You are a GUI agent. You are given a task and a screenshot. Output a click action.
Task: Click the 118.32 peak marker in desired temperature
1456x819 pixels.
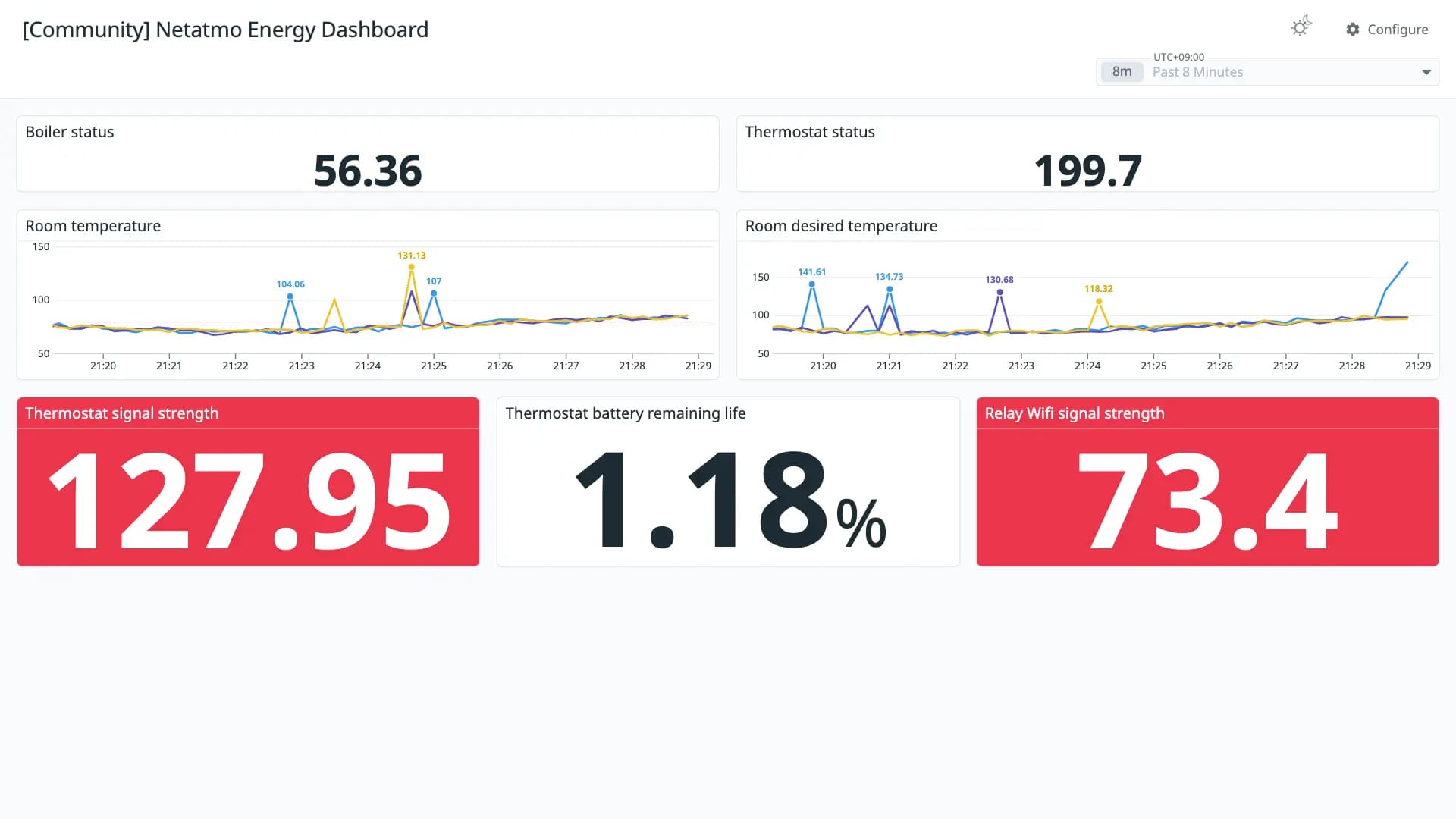pyautogui.click(x=1099, y=302)
